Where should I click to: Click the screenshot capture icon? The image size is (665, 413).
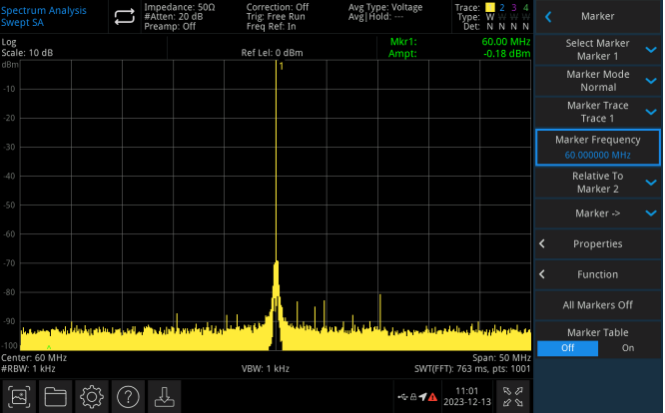point(21,396)
